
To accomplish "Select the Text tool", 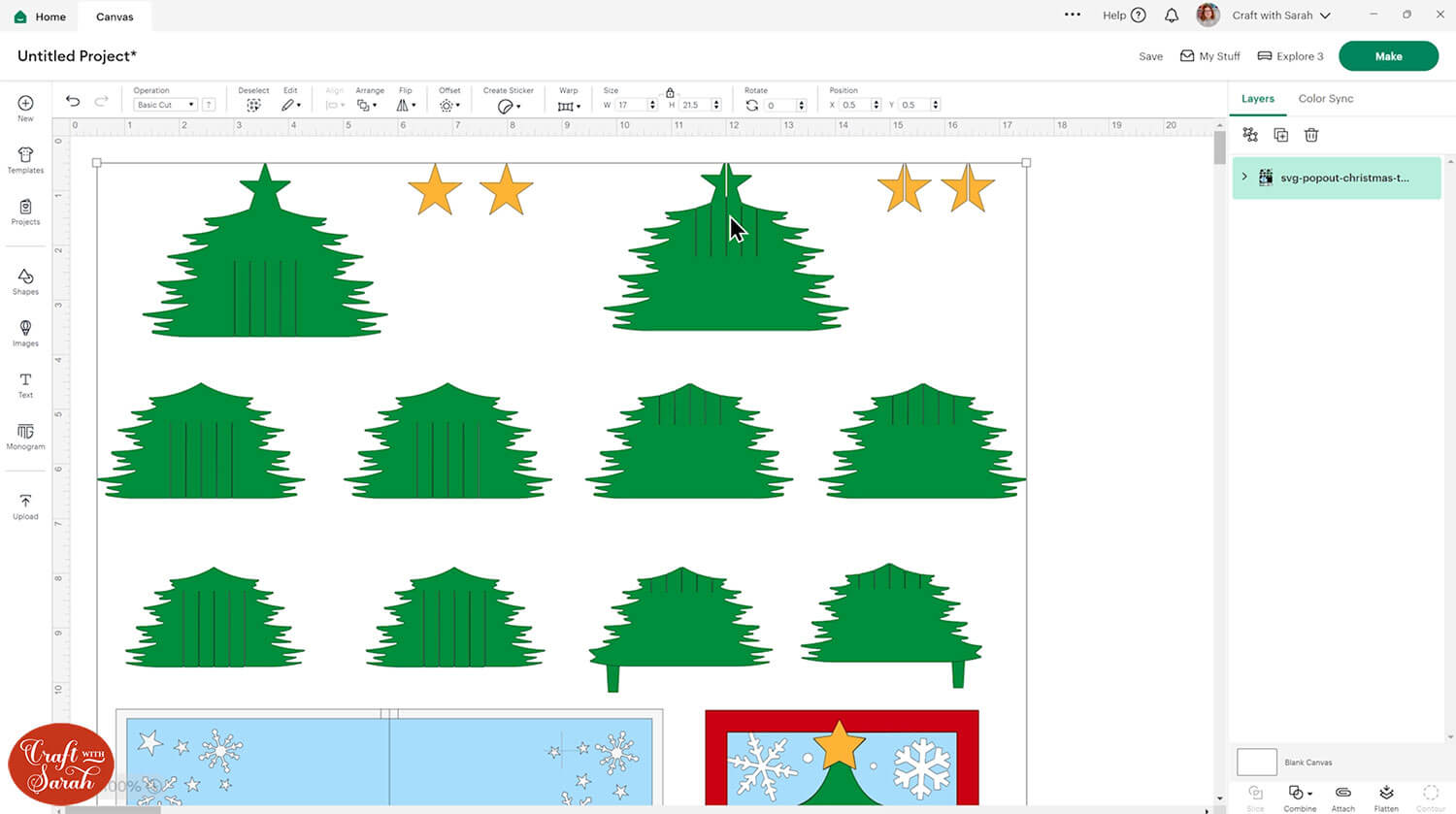I will point(25,384).
